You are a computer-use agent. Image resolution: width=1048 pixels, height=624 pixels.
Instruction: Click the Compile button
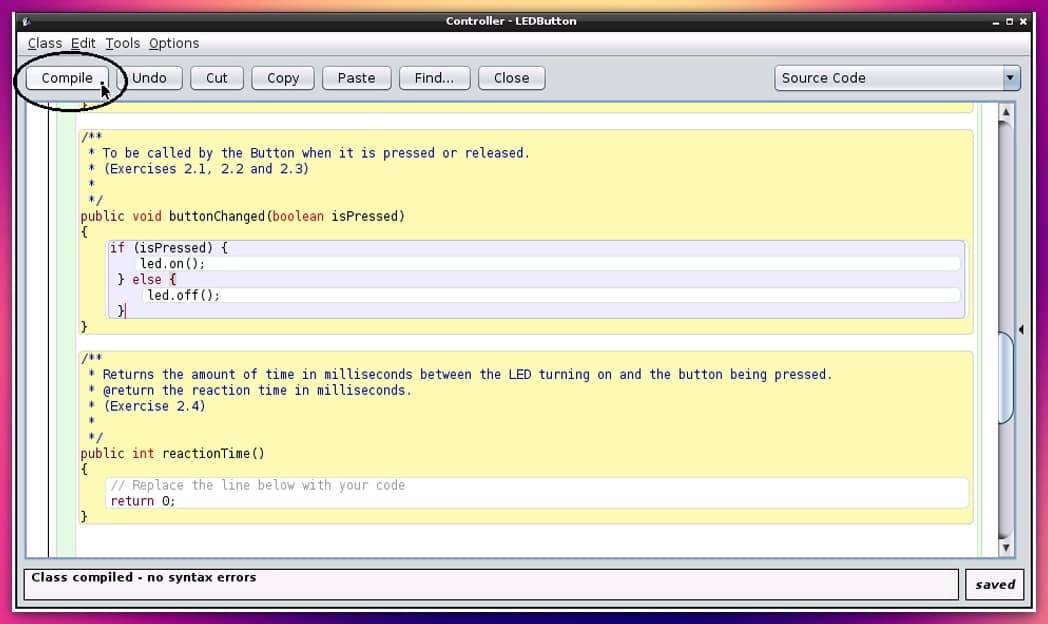[67, 78]
